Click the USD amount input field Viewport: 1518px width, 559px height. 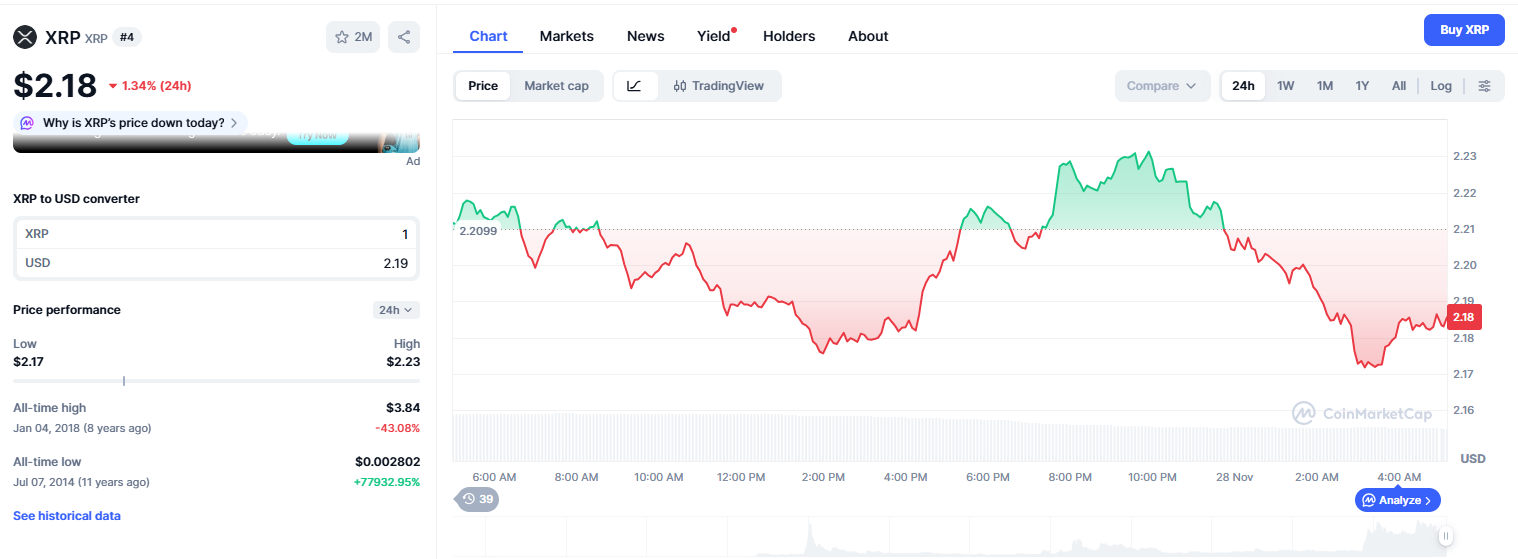[x=216, y=263]
